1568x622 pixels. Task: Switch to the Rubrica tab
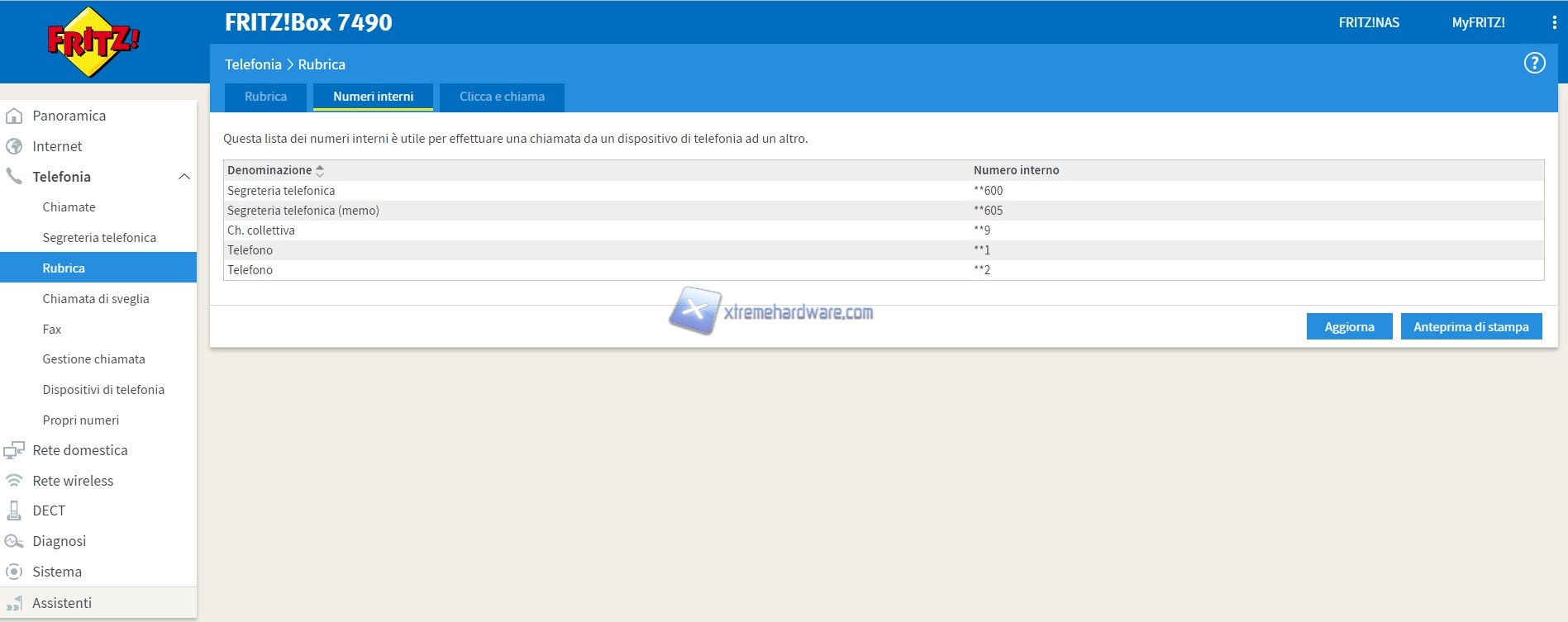pos(265,97)
